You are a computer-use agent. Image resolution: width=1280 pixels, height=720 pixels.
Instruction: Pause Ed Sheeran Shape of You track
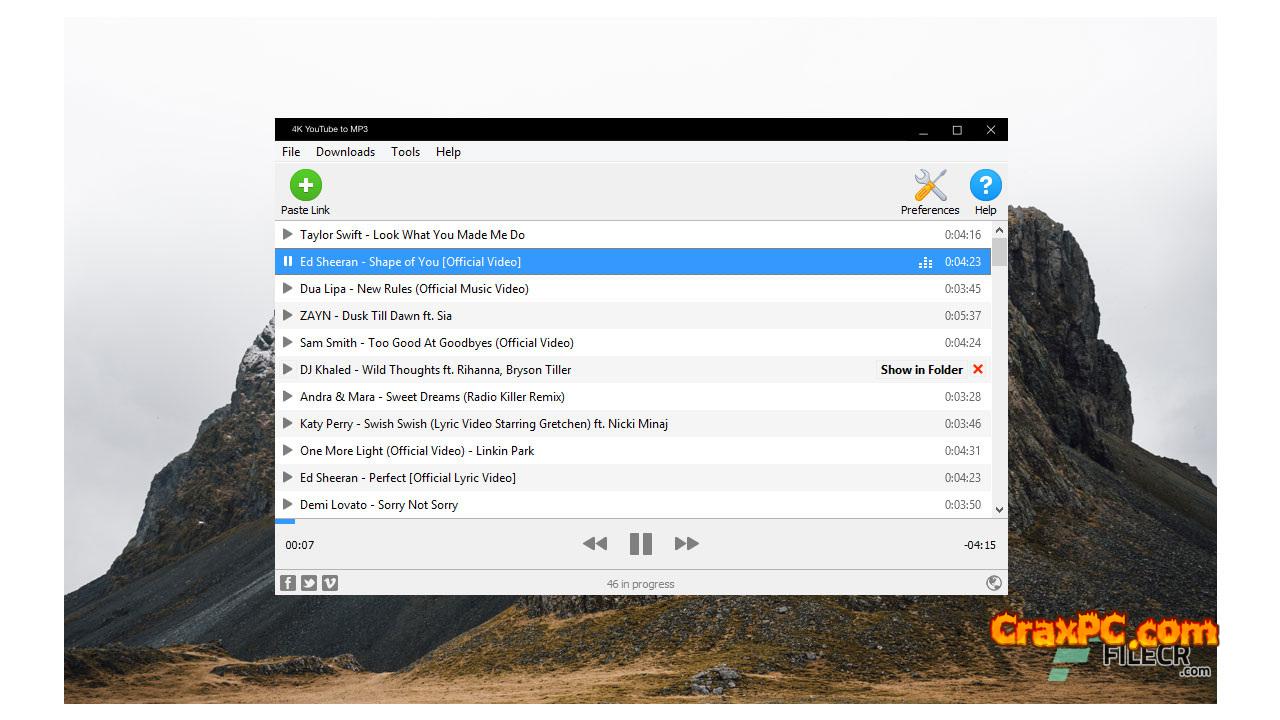[x=288, y=262]
